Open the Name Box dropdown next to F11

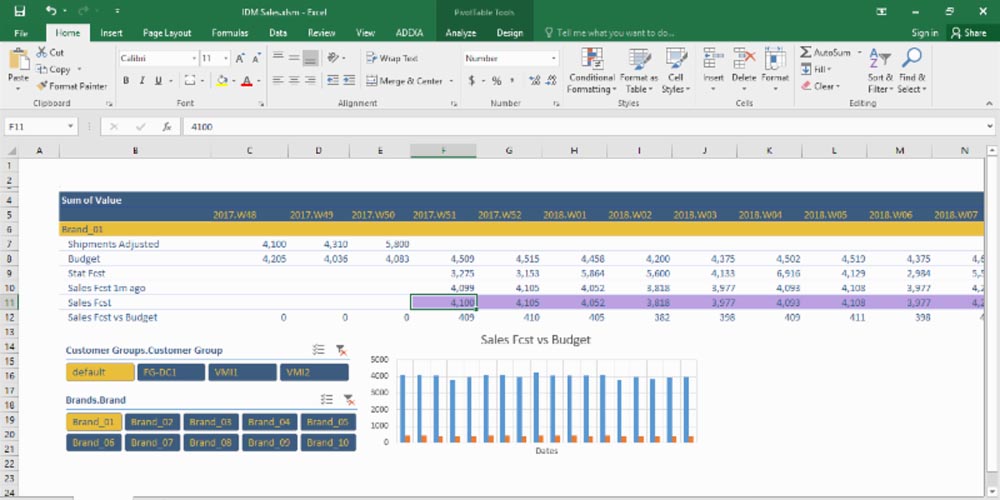click(70, 127)
